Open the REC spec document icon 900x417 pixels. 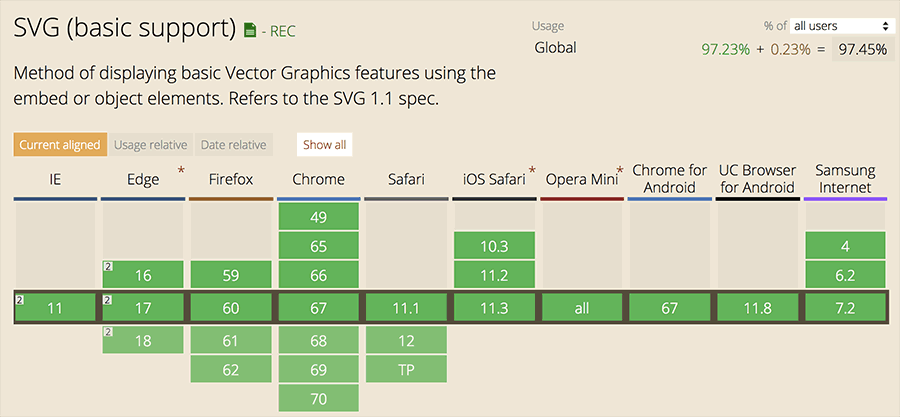click(250, 30)
